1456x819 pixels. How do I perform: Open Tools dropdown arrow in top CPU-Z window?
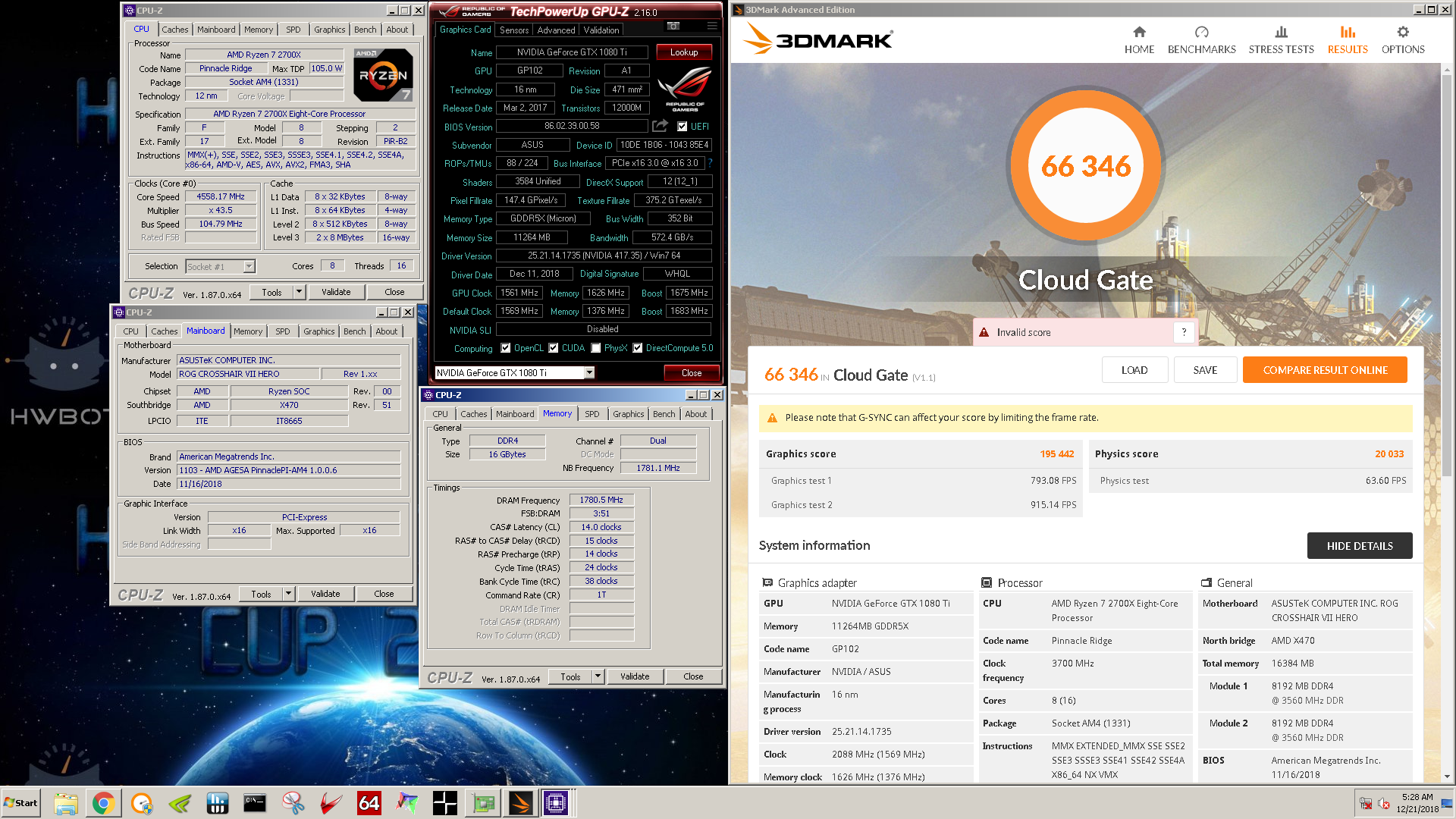click(299, 292)
